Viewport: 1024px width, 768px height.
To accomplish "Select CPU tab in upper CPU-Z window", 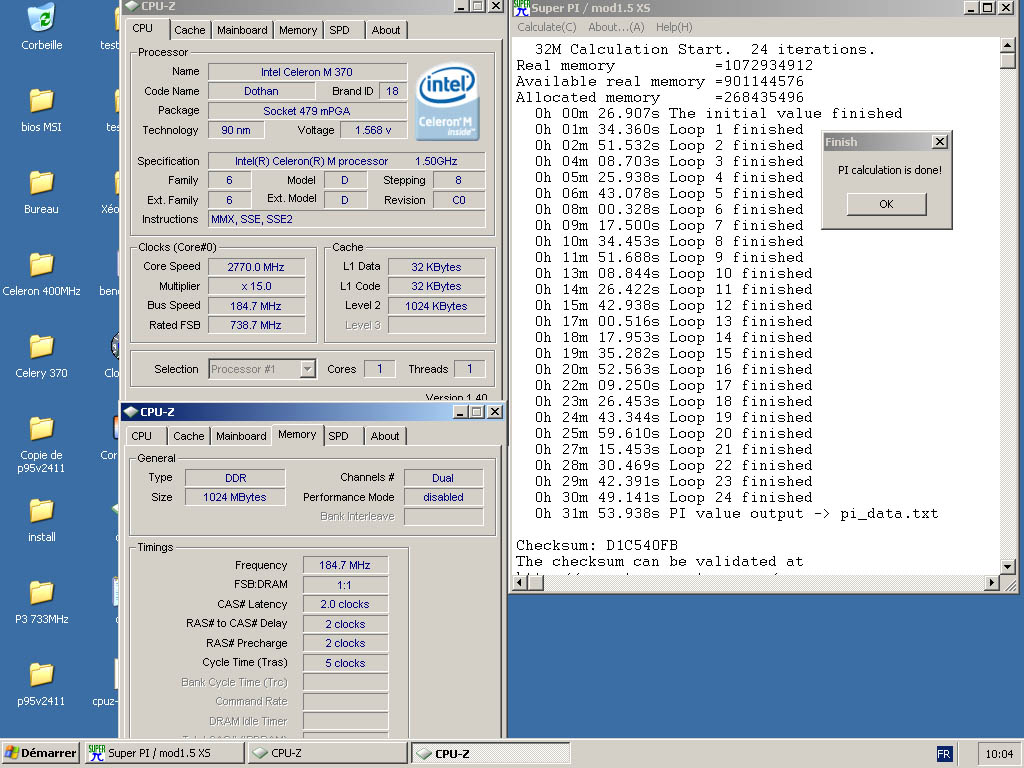I will 142,29.
